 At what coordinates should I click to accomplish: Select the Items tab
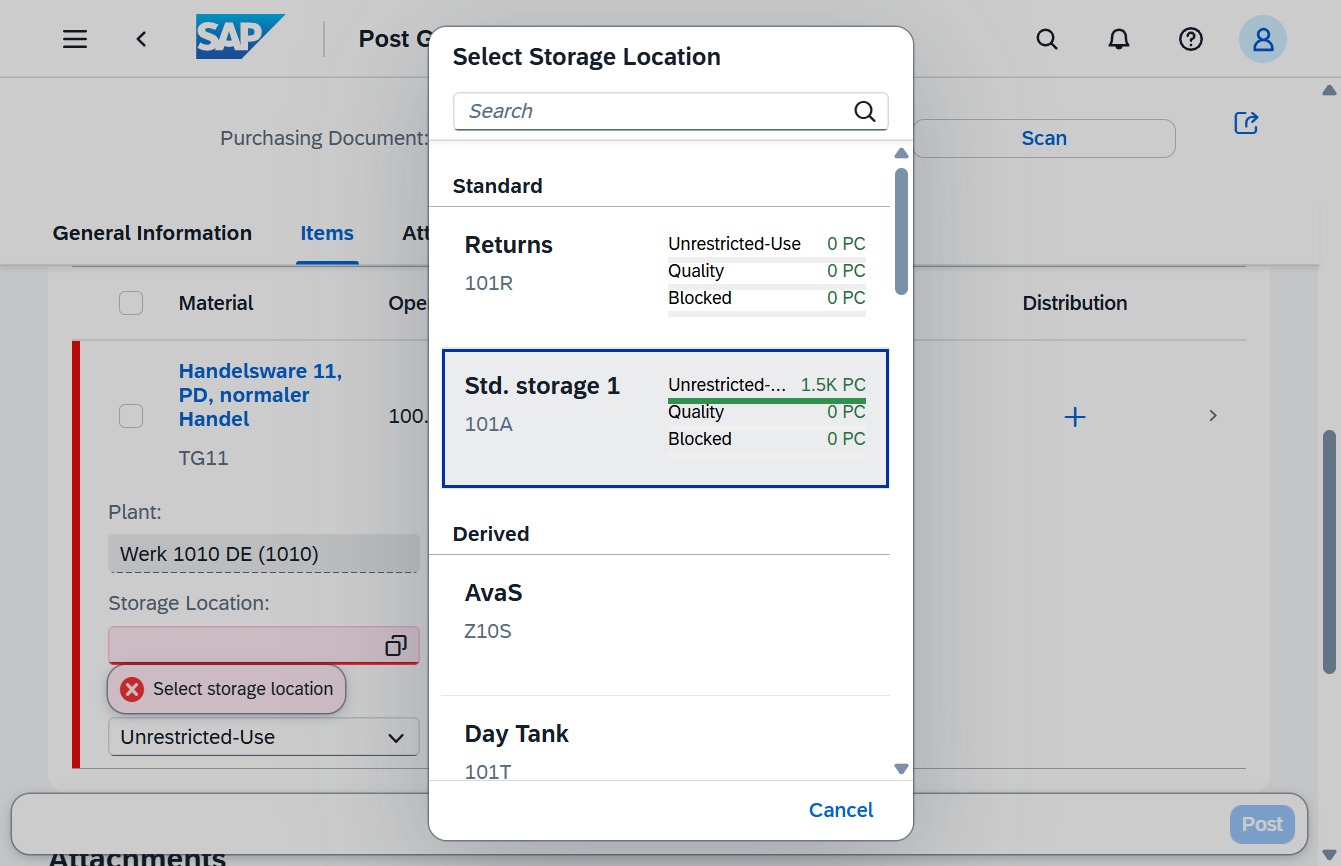pyautogui.click(x=327, y=233)
